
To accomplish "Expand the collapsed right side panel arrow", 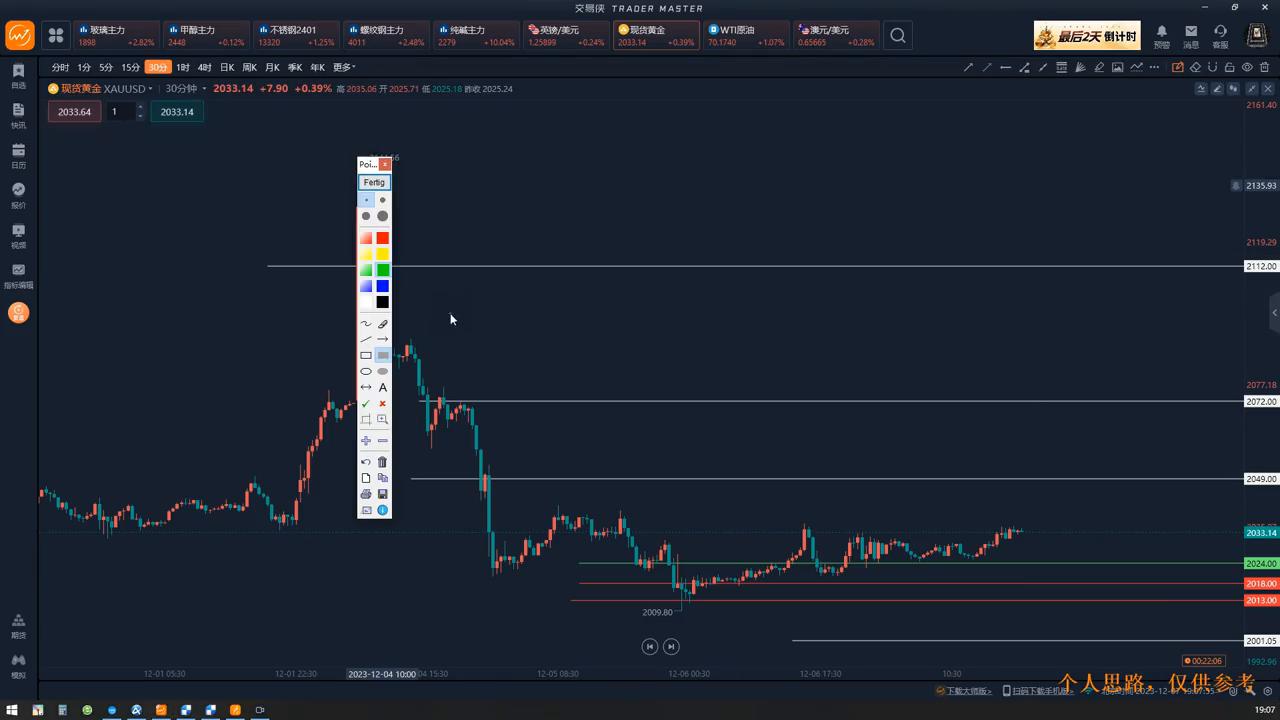I will (1274, 313).
